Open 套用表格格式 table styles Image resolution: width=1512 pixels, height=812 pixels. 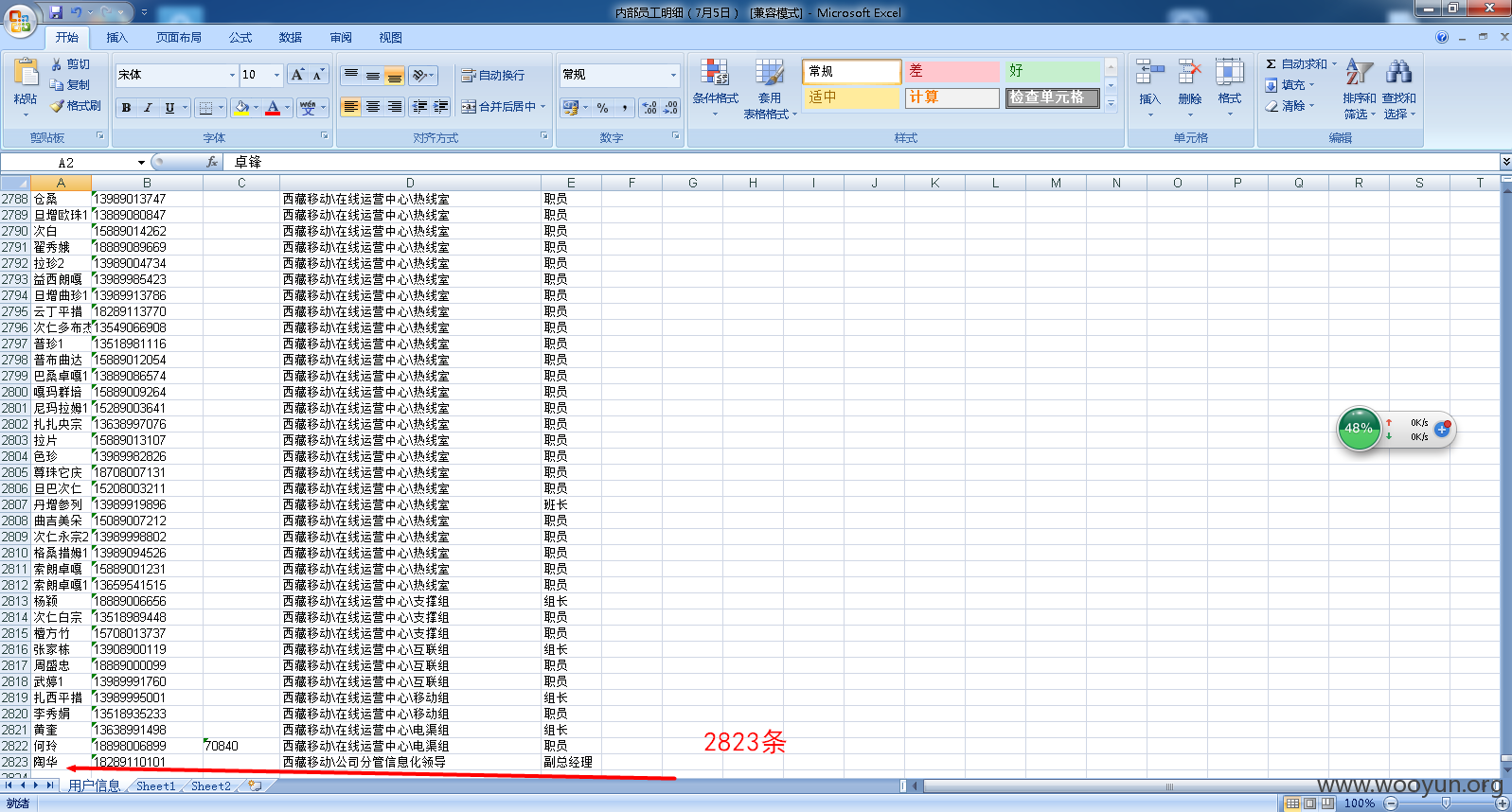770,87
